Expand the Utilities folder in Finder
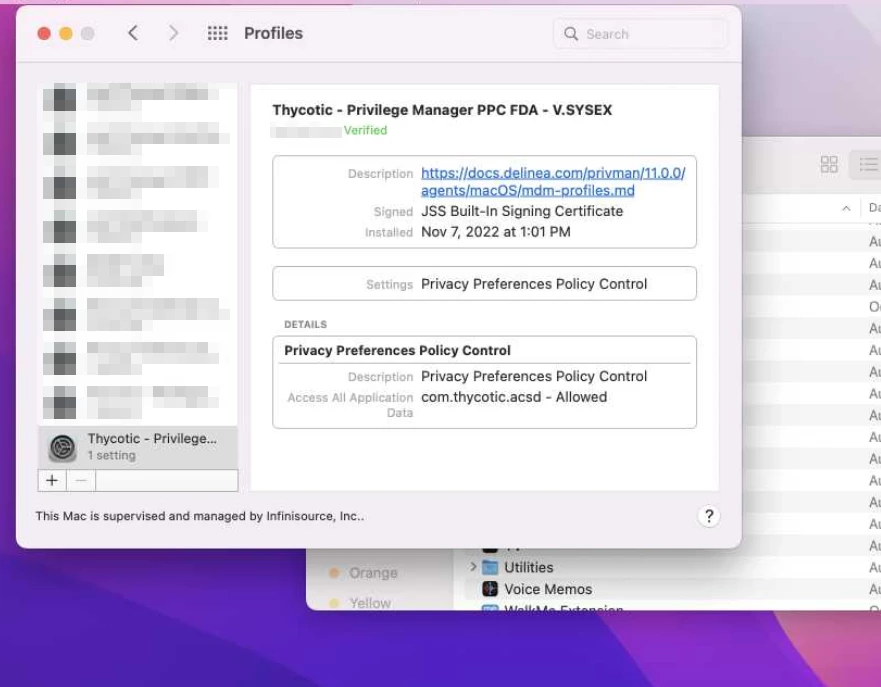This screenshot has height=687, width=881. pyautogui.click(x=473, y=567)
